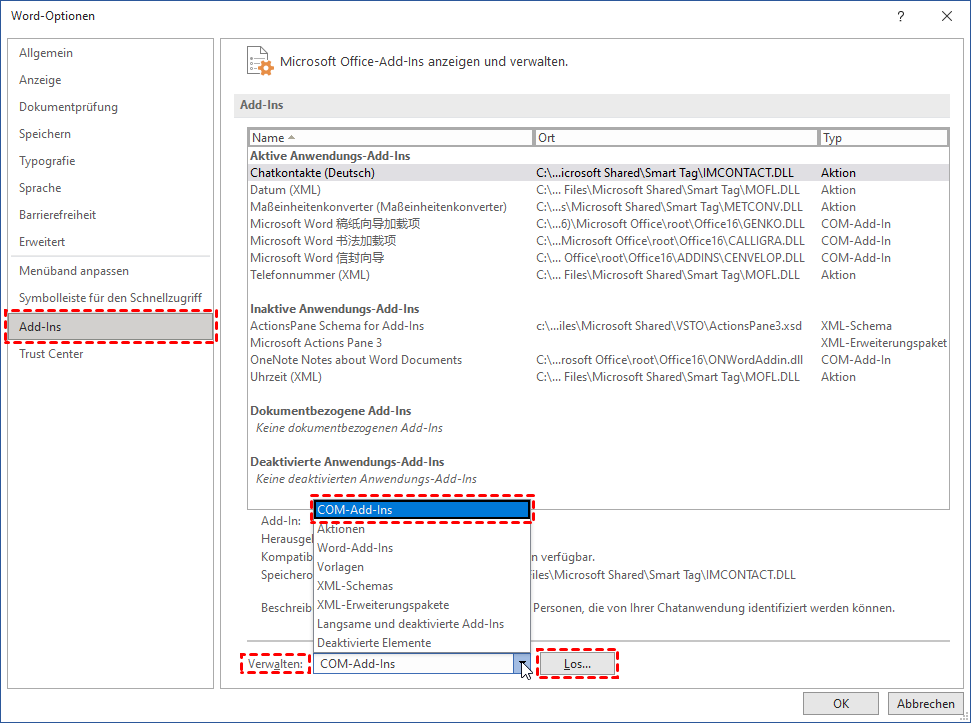Click the Add-Ins gear document icon
The width and height of the screenshot is (971, 723).
tap(259, 61)
